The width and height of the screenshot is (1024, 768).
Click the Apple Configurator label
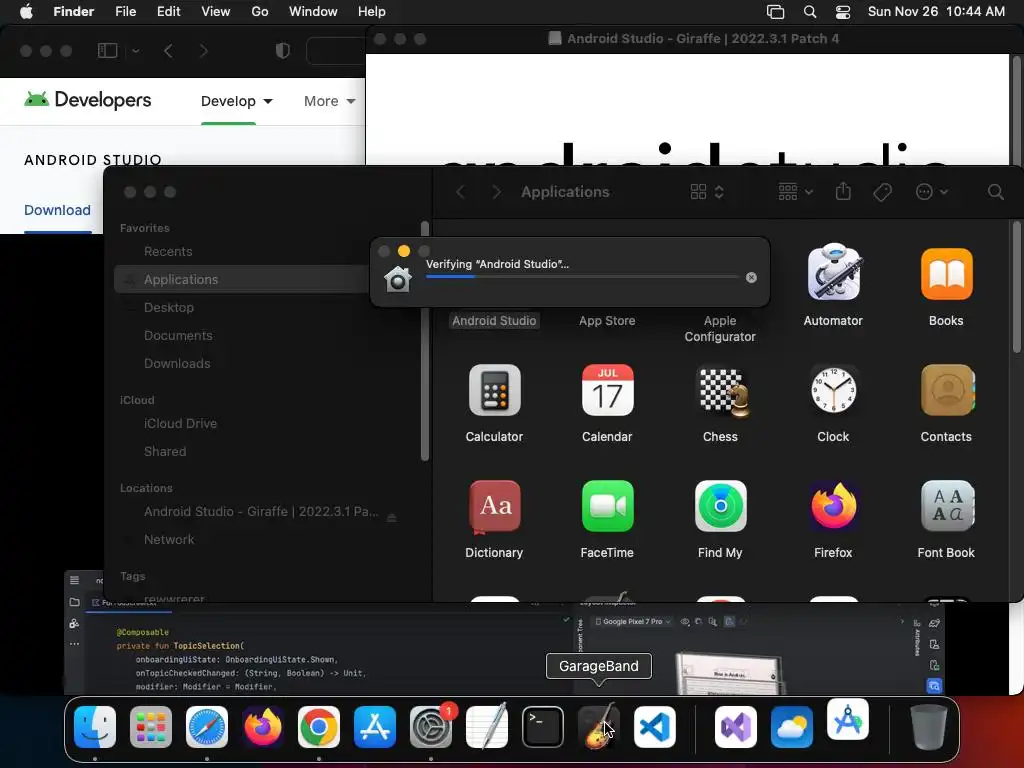(720, 328)
